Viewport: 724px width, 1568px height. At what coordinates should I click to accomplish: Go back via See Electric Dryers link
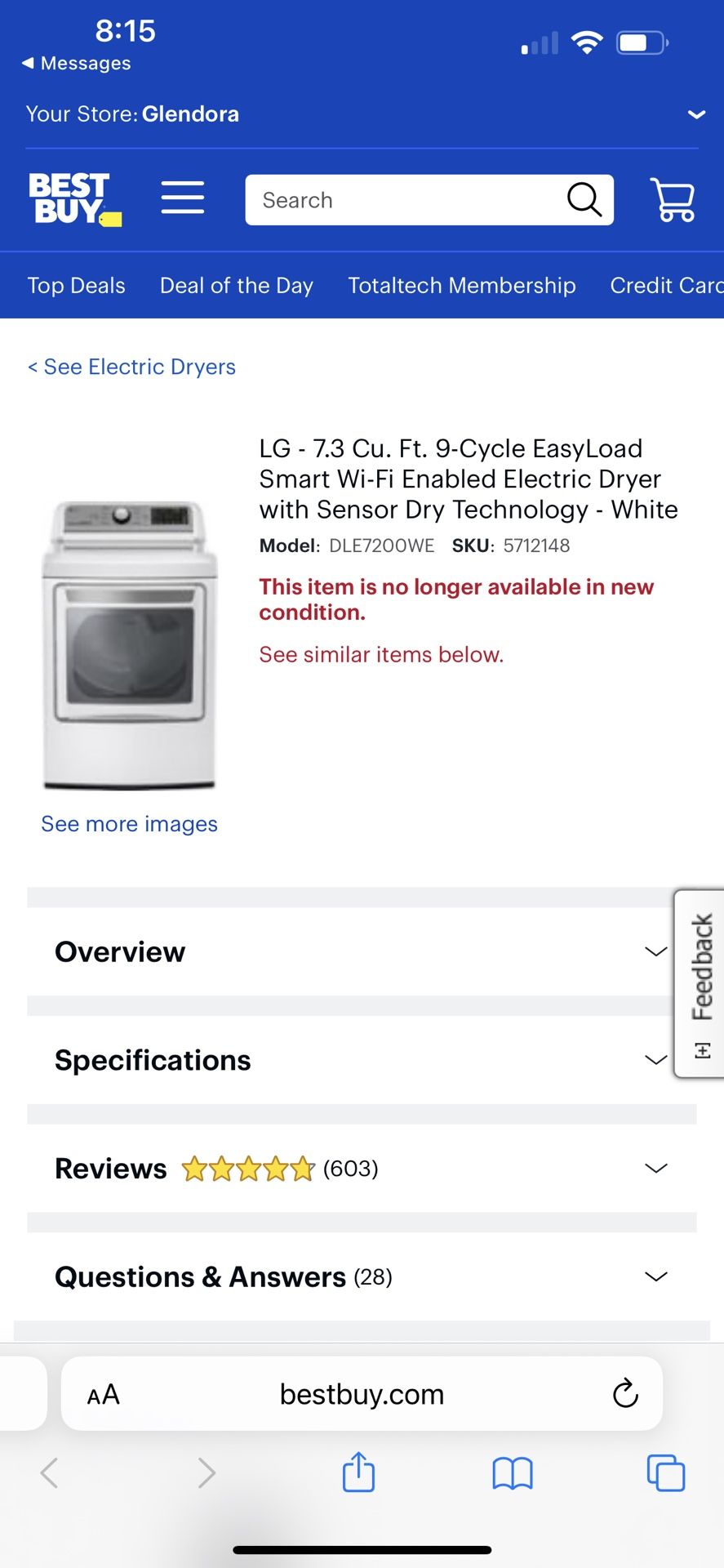[131, 367]
